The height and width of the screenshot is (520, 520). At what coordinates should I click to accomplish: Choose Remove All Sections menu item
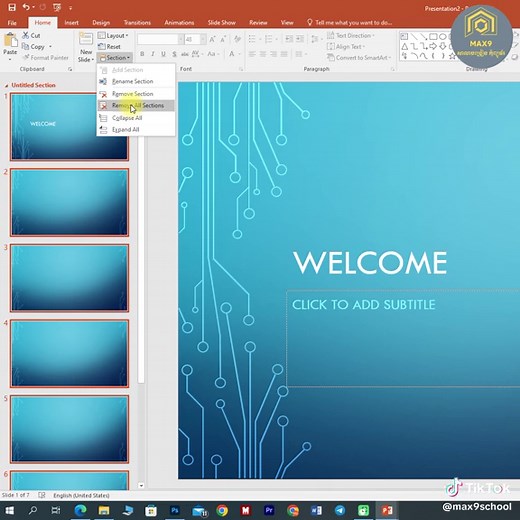[136, 106]
